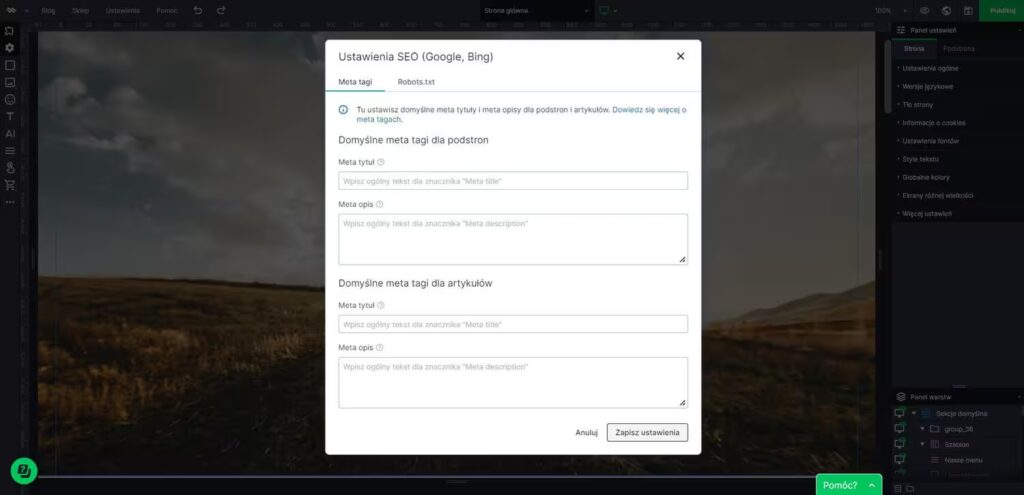
Task: Click the redo arrow in top toolbar
Action: pos(221,10)
